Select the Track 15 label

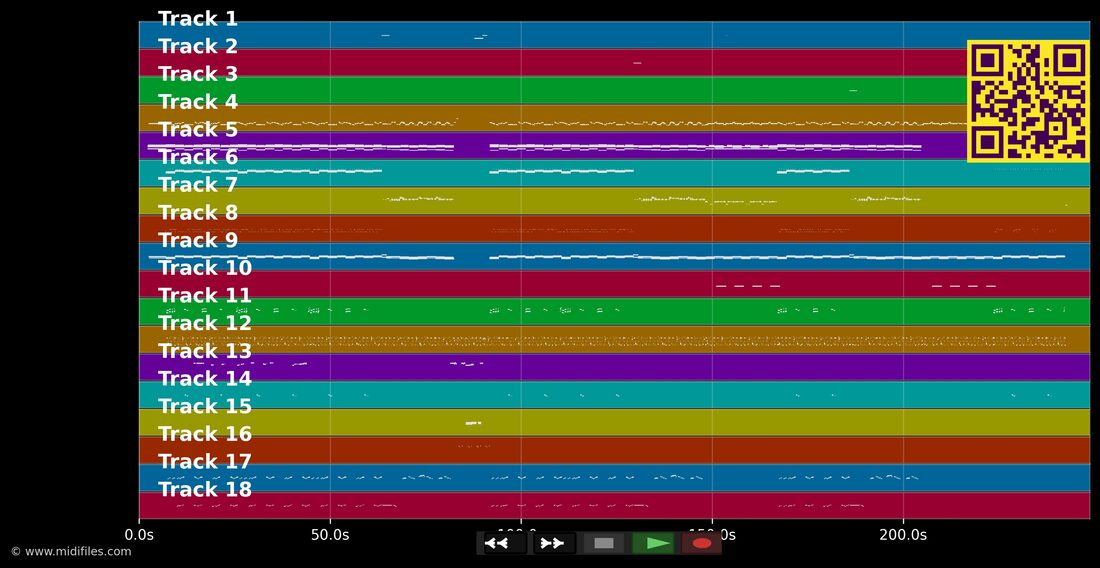point(205,406)
